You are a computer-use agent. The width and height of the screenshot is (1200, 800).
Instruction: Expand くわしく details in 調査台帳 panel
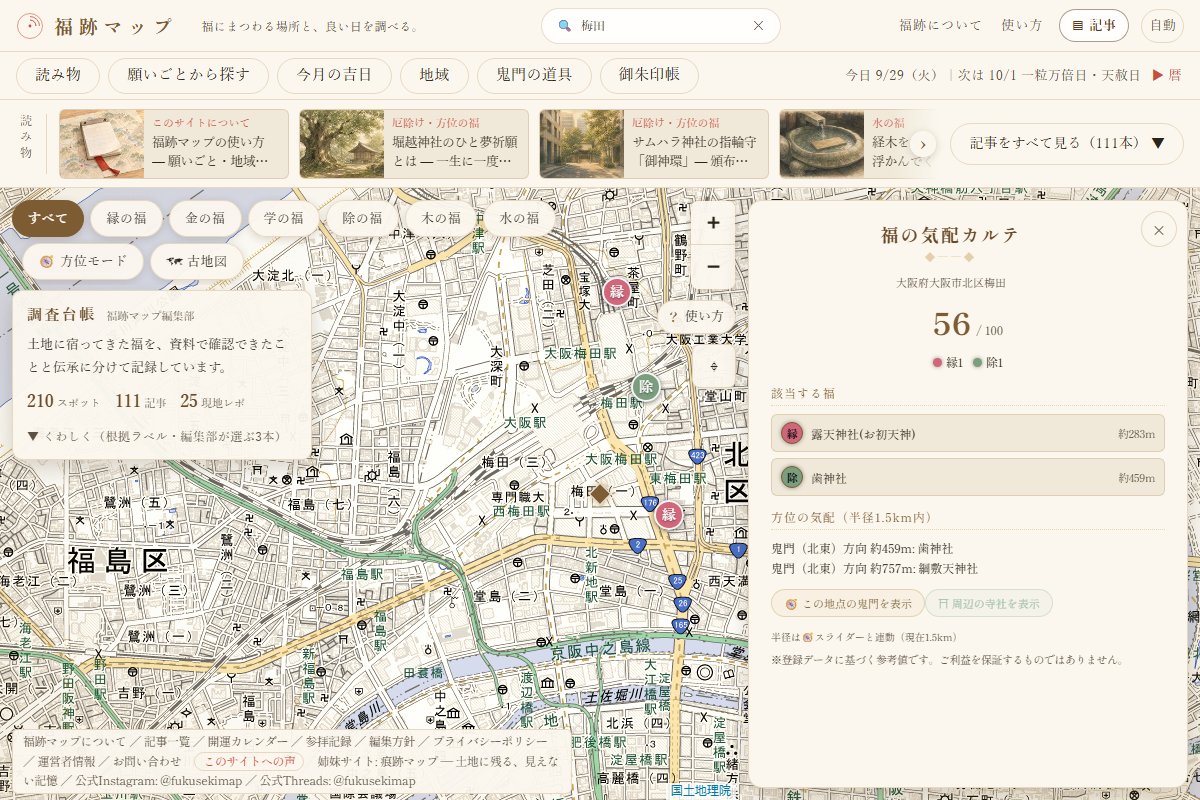pyautogui.click(x=155, y=436)
